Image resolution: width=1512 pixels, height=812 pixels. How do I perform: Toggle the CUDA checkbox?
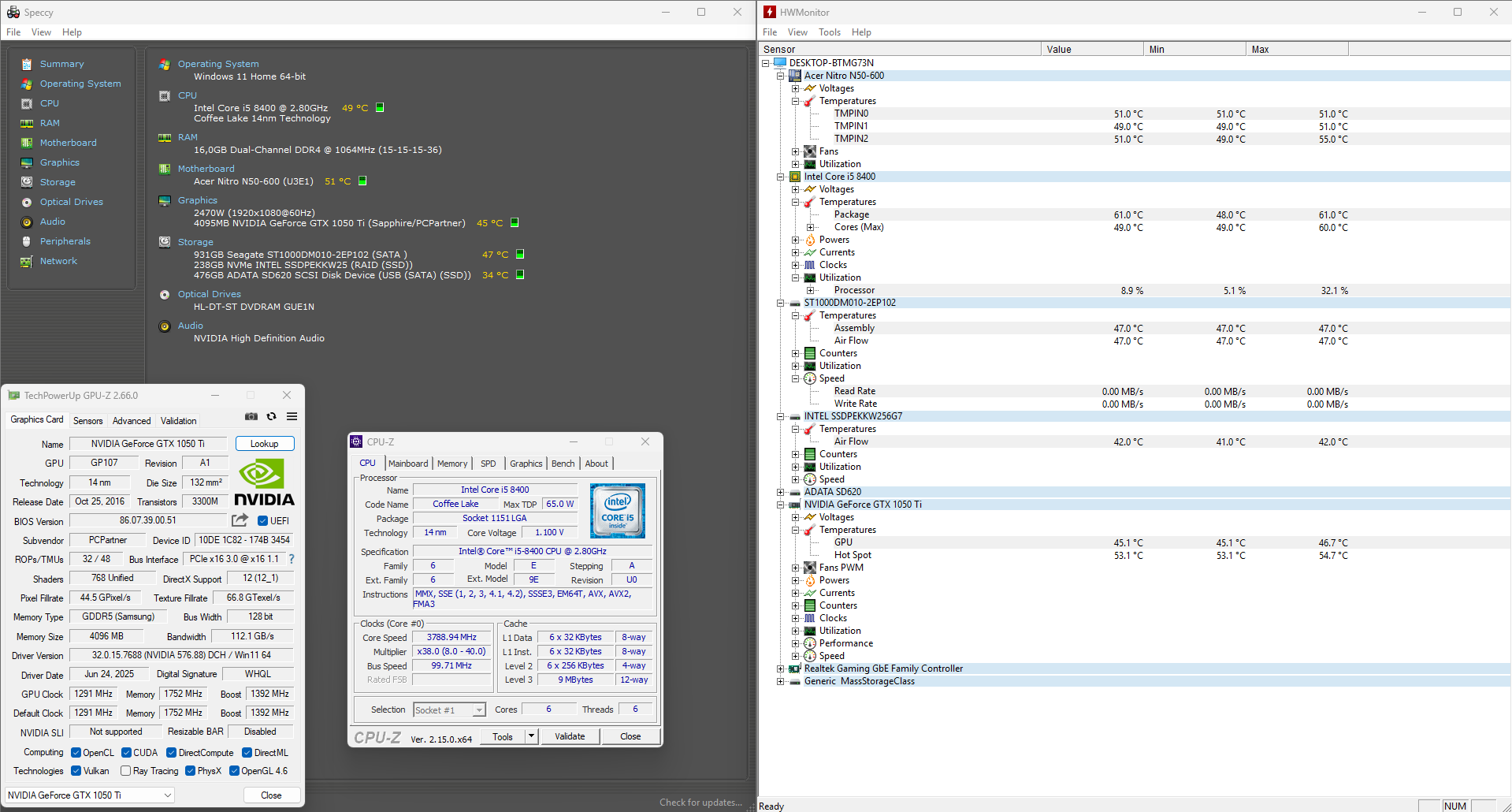point(126,753)
